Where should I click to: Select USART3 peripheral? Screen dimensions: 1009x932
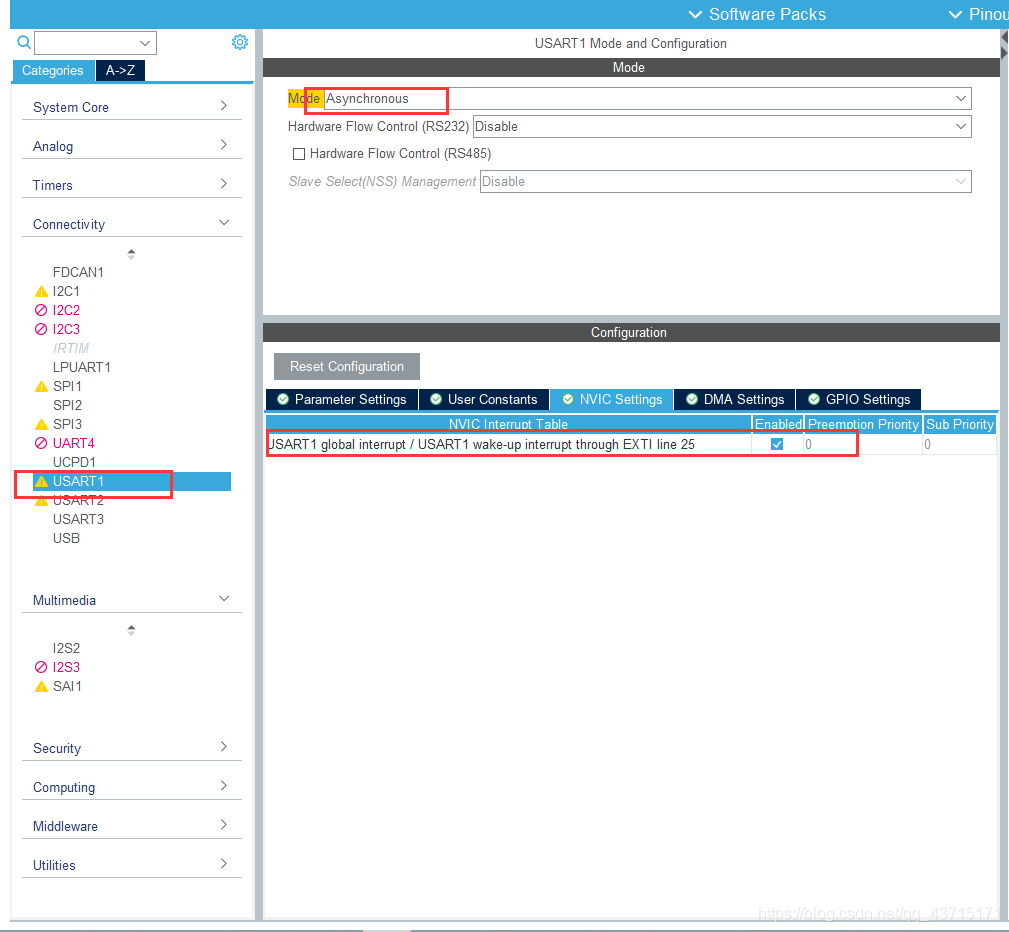click(78, 519)
